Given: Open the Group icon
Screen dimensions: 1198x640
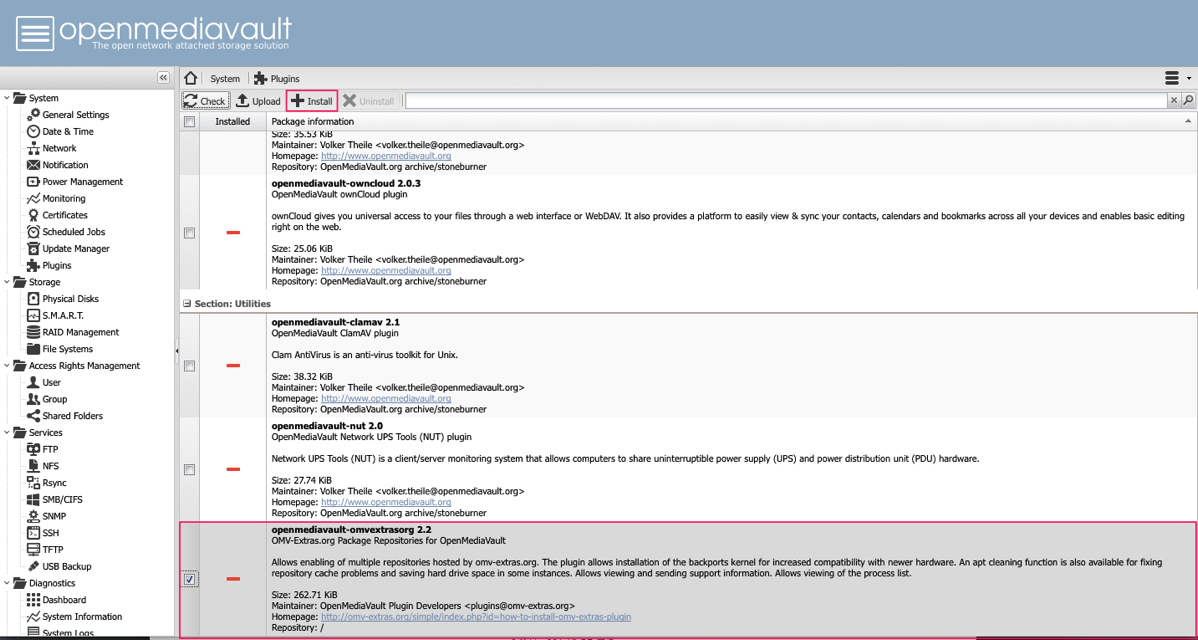Looking at the screenshot, I should (x=33, y=399).
